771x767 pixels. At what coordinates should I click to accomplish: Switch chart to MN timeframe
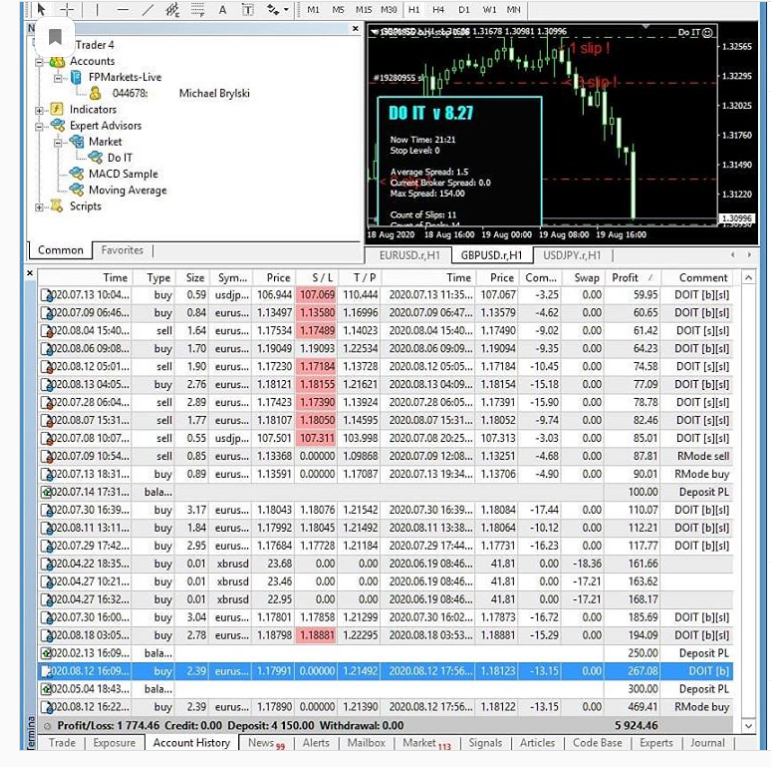[513, 9]
